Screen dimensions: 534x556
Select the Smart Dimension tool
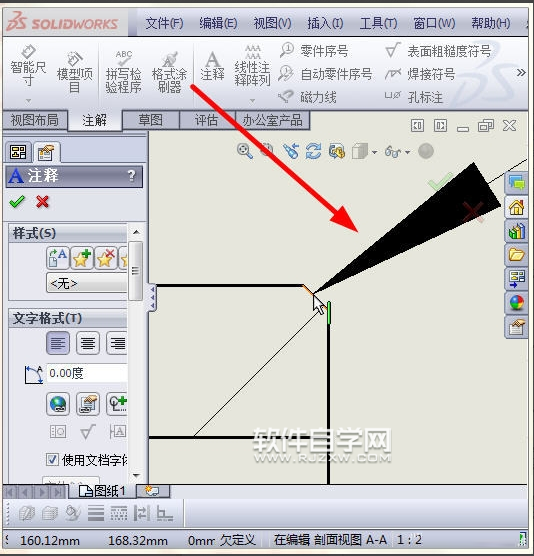[x=28, y=67]
